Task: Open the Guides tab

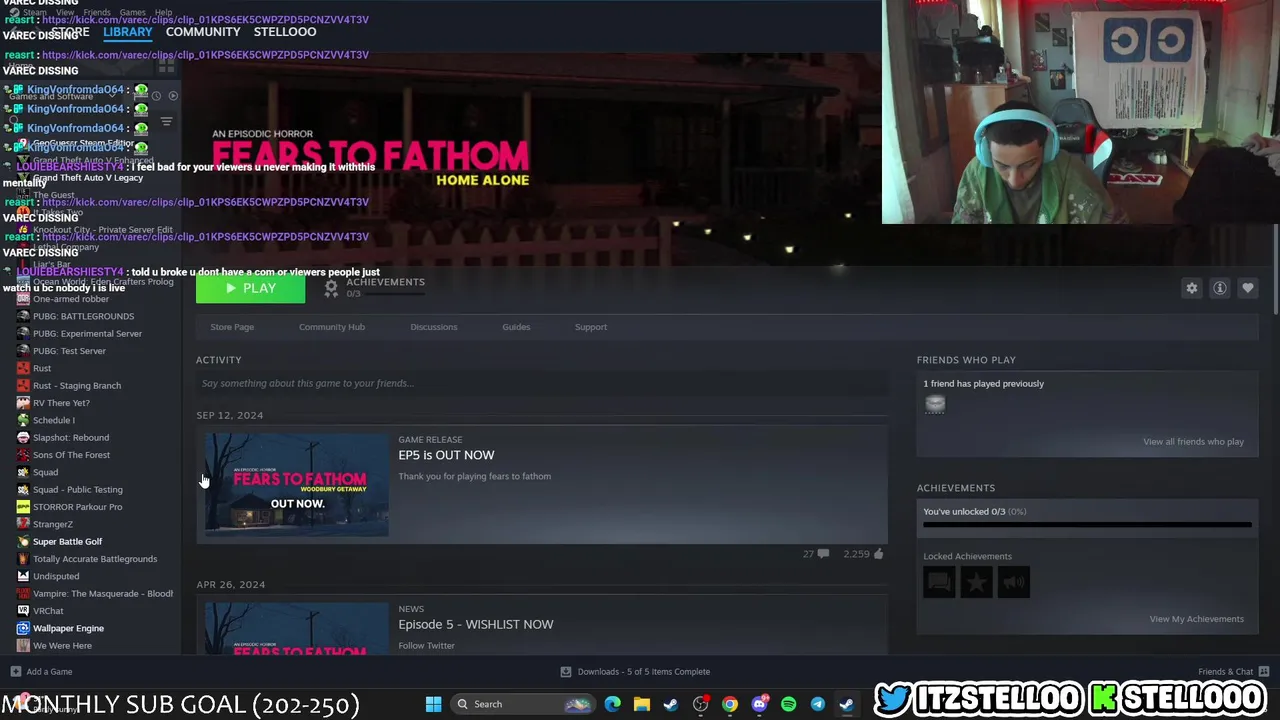Action: pyautogui.click(x=516, y=327)
